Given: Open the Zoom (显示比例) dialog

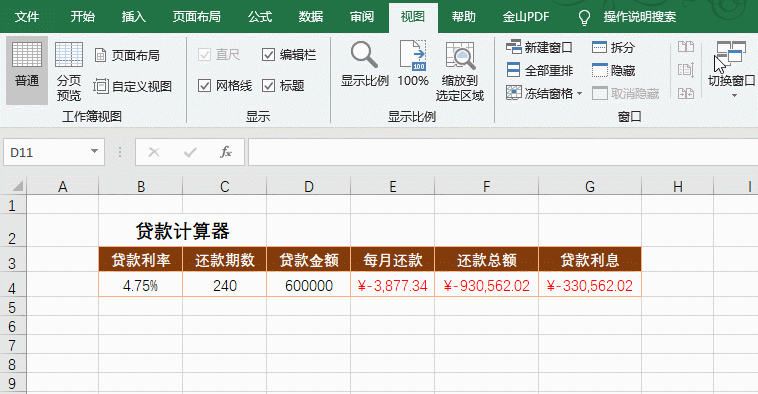Looking at the screenshot, I should 364,64.
